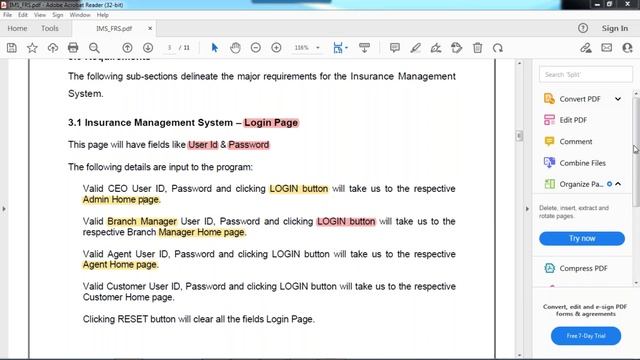
Task: Click the stamp tool icon
Action: 457,48
